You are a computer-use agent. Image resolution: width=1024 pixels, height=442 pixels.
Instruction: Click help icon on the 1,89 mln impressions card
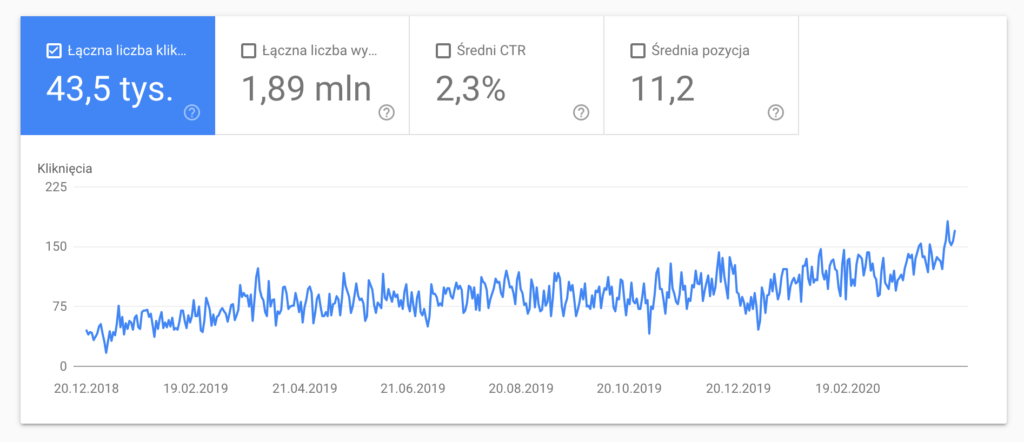[x=387, y=113]
